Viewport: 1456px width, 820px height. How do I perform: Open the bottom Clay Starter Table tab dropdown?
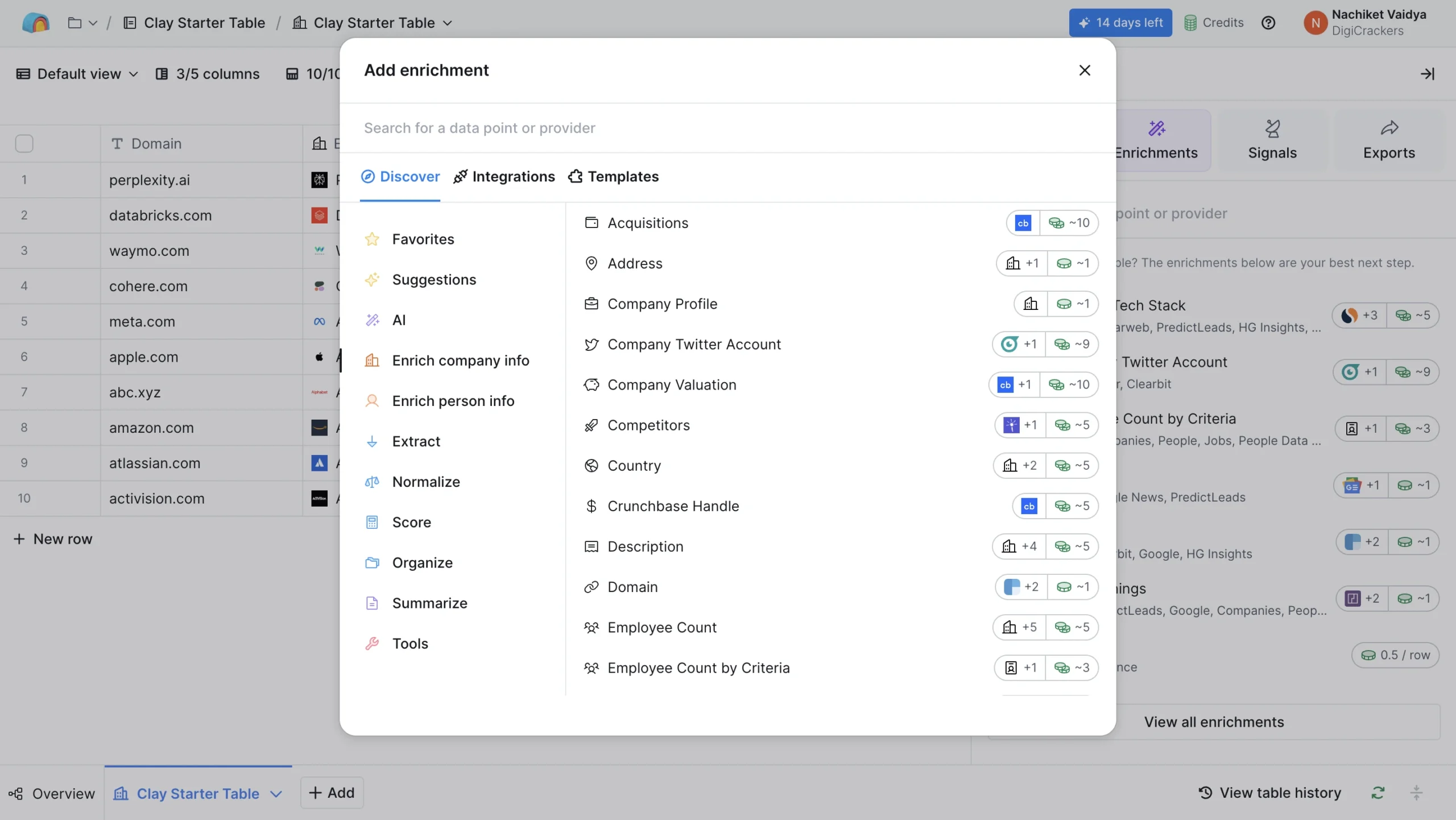click(277, 793)
